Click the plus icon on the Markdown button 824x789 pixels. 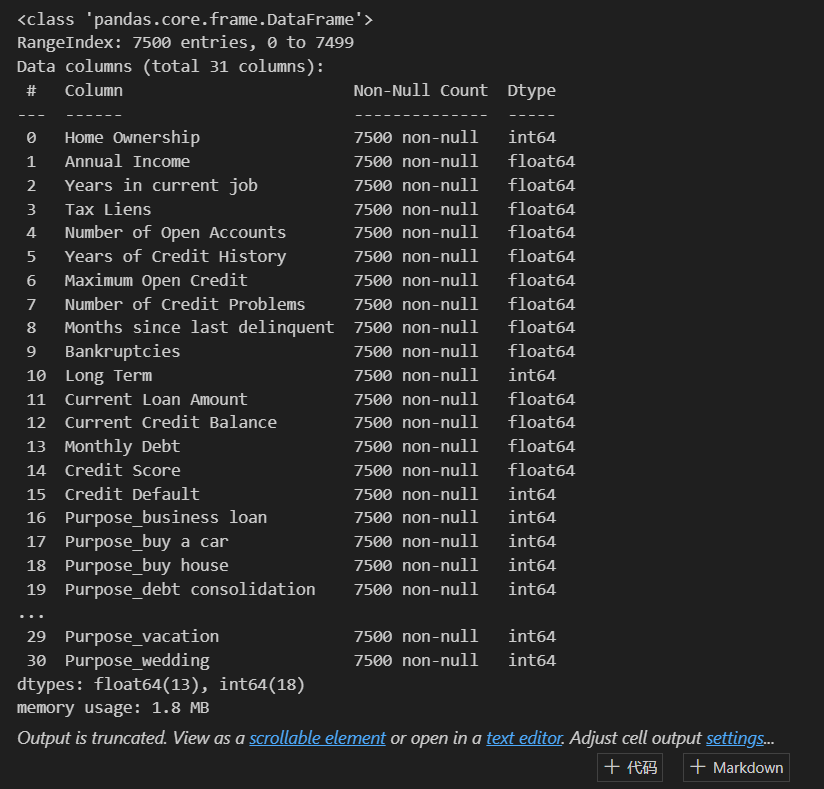point(700,767)
